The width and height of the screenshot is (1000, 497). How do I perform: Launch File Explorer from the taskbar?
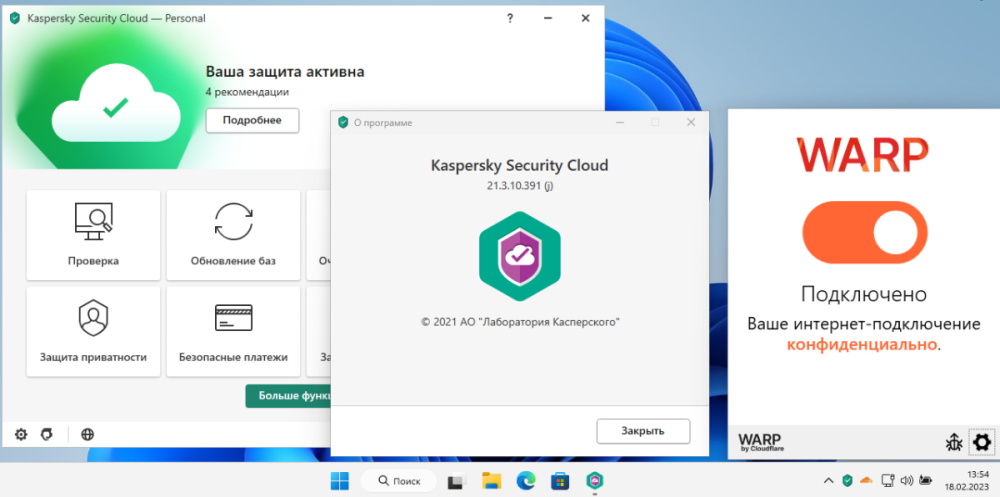click(x=490, y=480)
